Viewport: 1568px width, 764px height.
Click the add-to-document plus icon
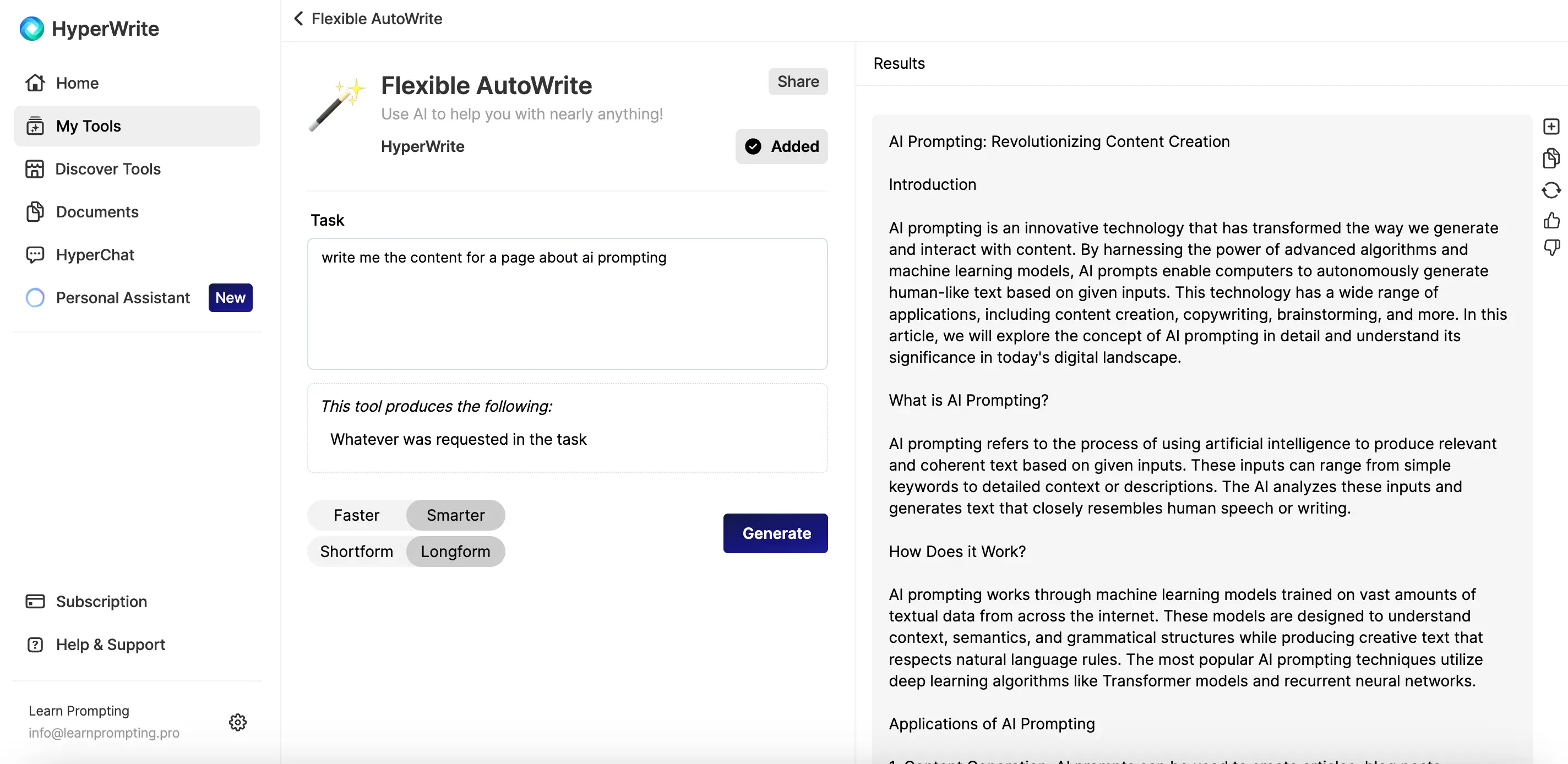(x=1551, y=127)
